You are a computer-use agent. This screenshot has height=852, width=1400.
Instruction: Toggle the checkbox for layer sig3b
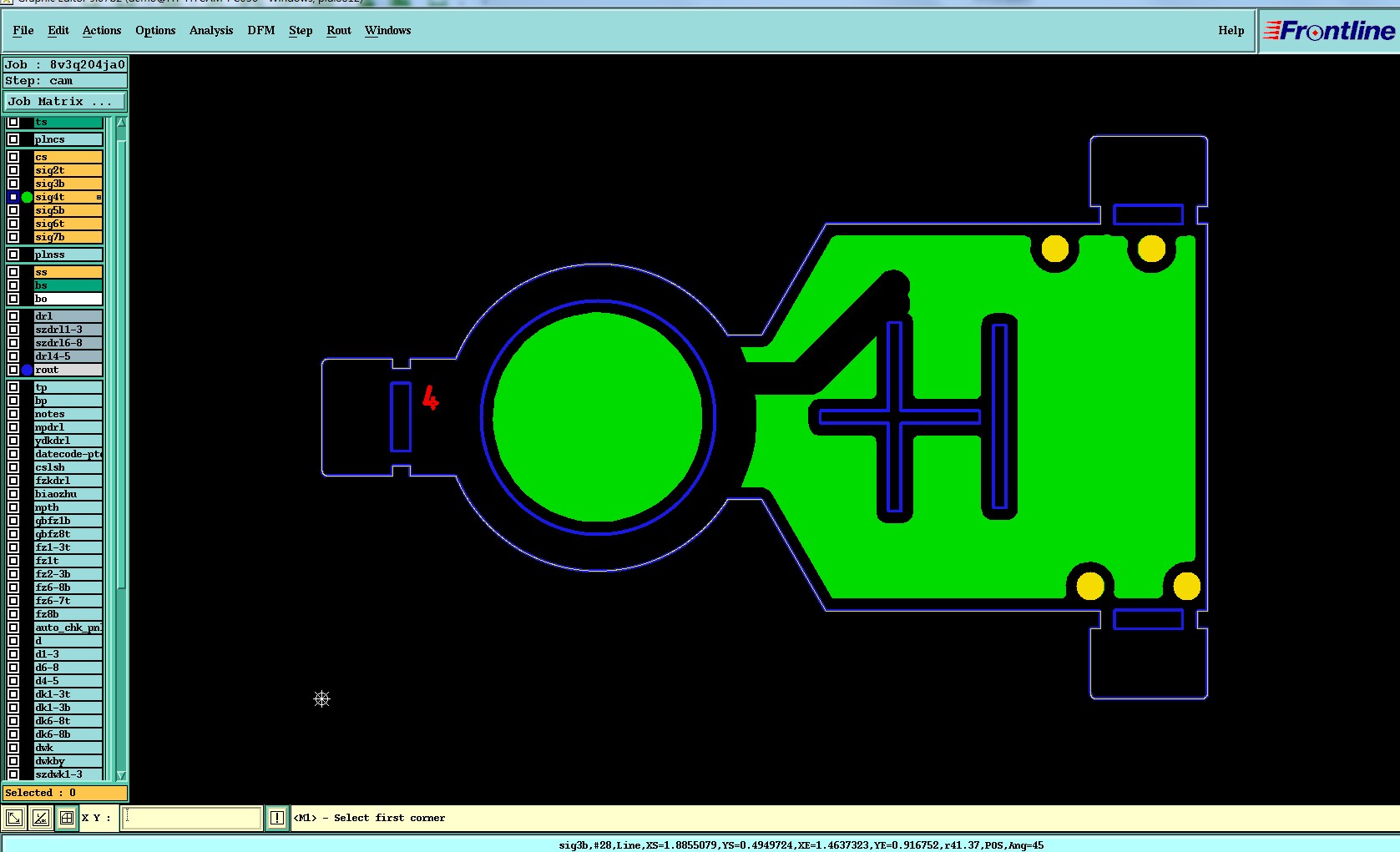(13, 184)
